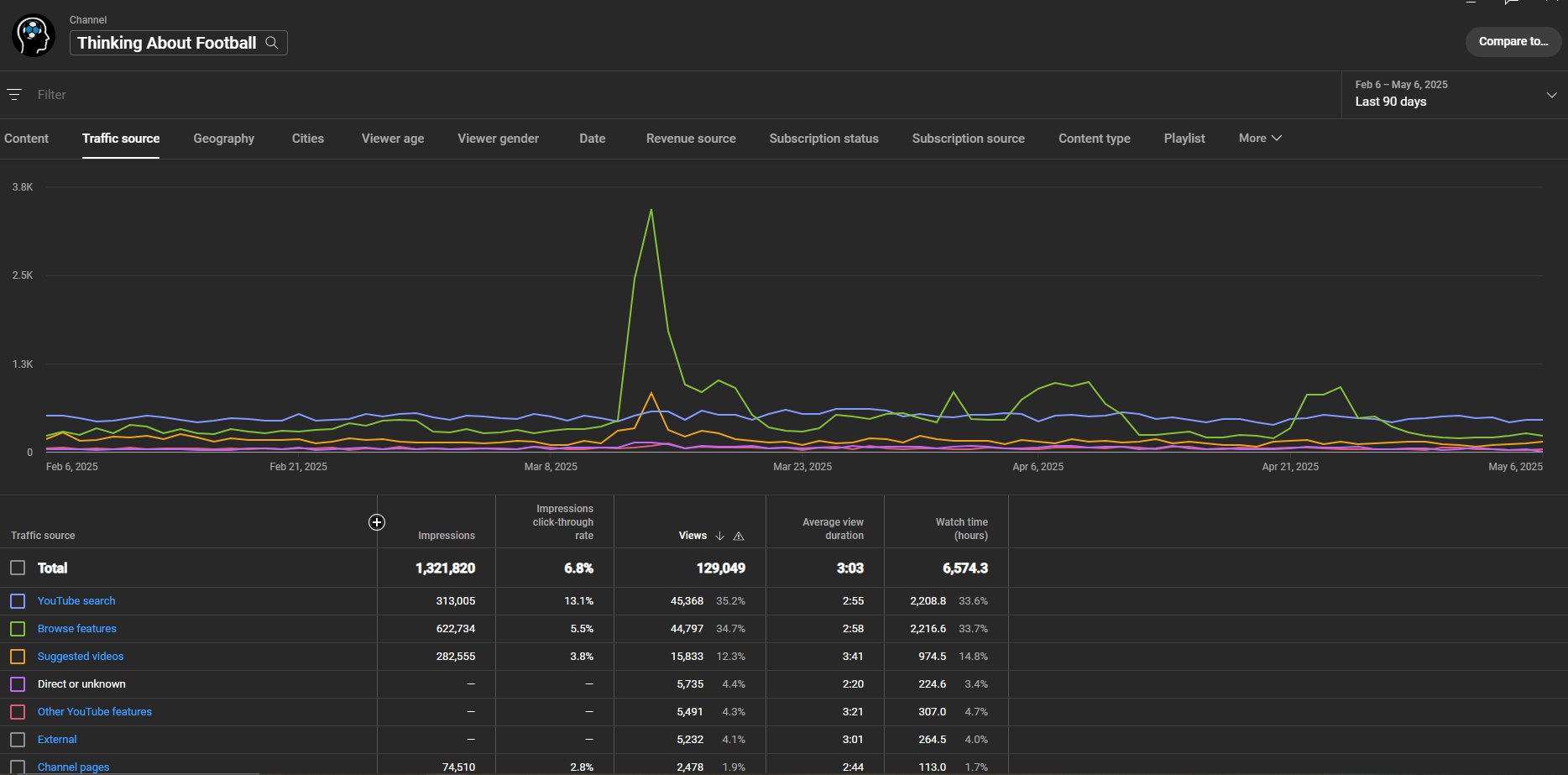The height and width of the screenshot is (775, 1568).
Task: Click Suggested videos average duration 3:41
Action: pos(853,657)
